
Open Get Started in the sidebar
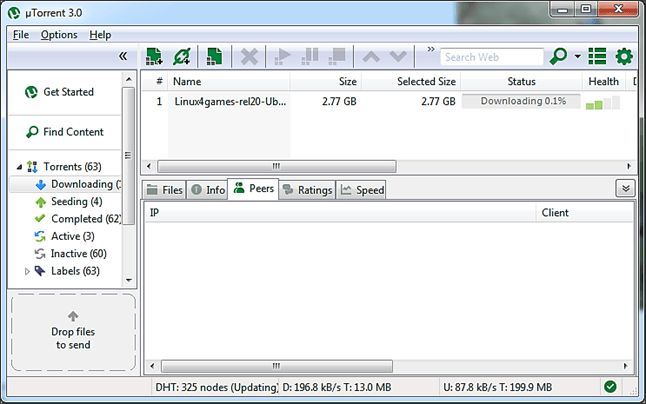pyautogui.click(x=60, y=92)
